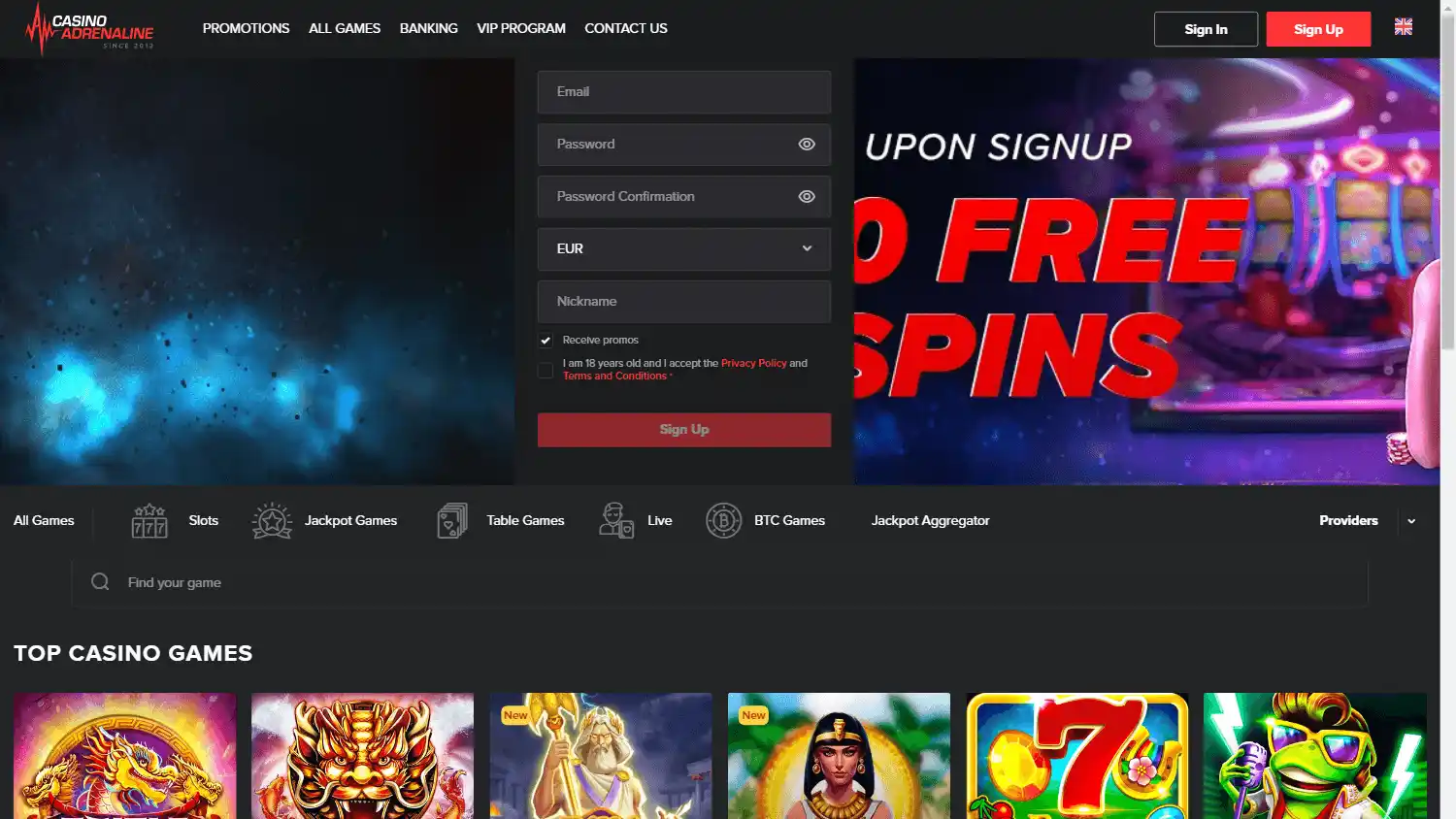Viewport: 1456px width, 819px height.
Task: Select the BTC Games bitcoin icon
Action: coord(723,521)
